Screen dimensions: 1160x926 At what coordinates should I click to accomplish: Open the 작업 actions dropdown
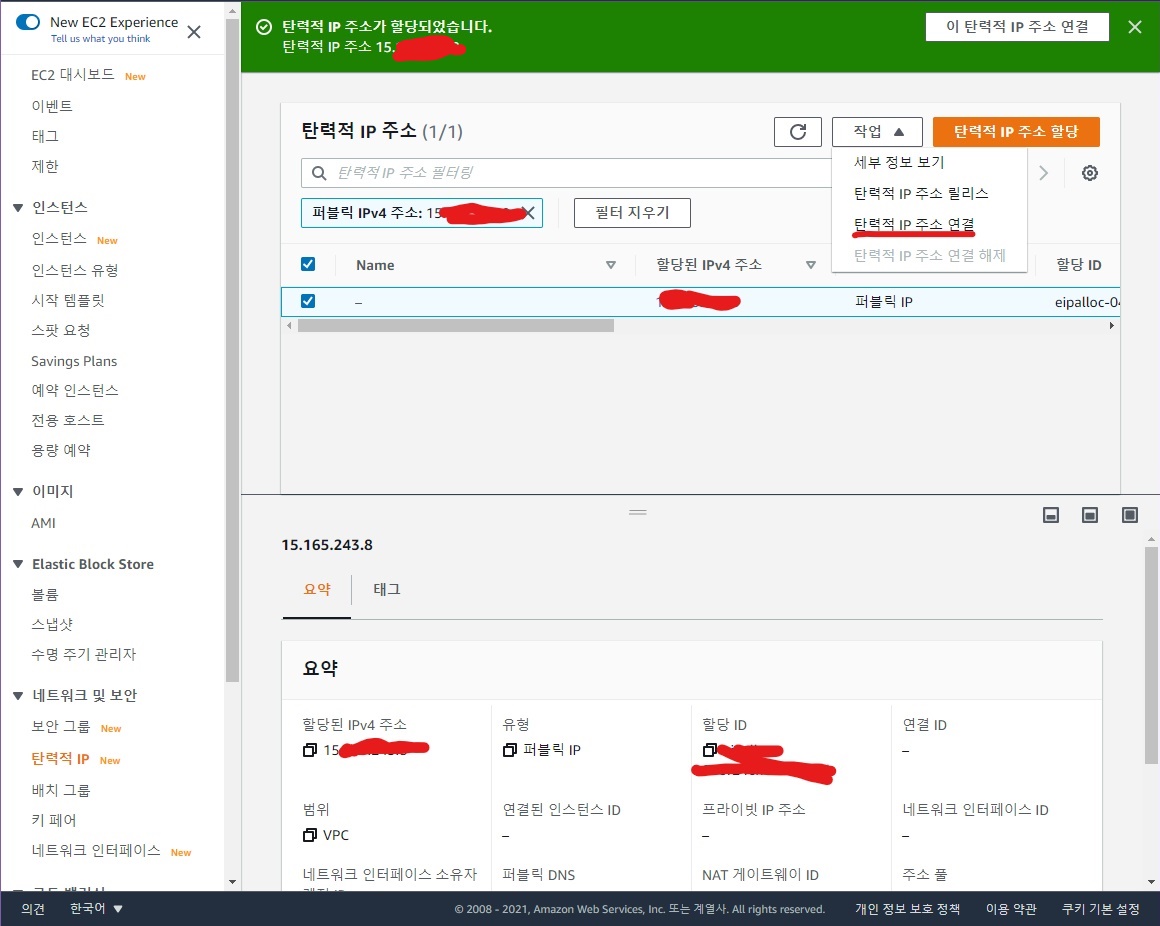(877, 132)
